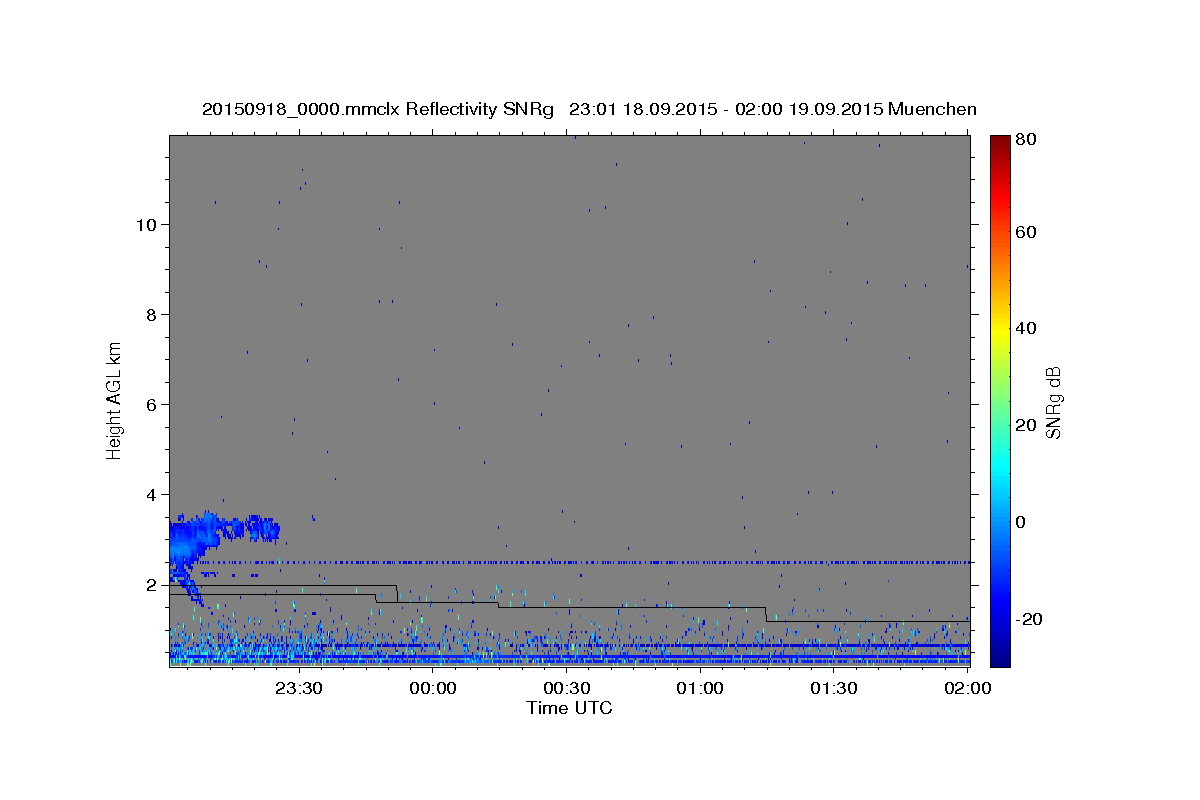The width and height of the screenshot is (1200, 800).
Task: Click the colorbar value 80
Action: (x=1025, y=140)
